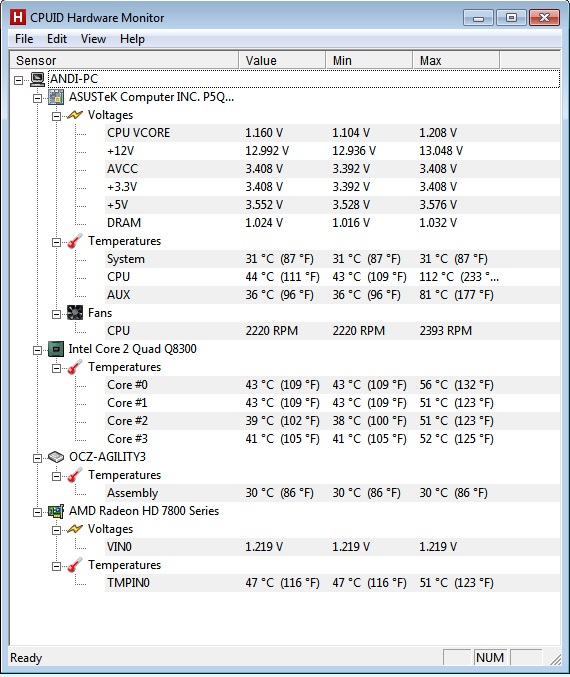Select the Core #2 row
Screen dimensions: 570x677
(x=332, y=421)
